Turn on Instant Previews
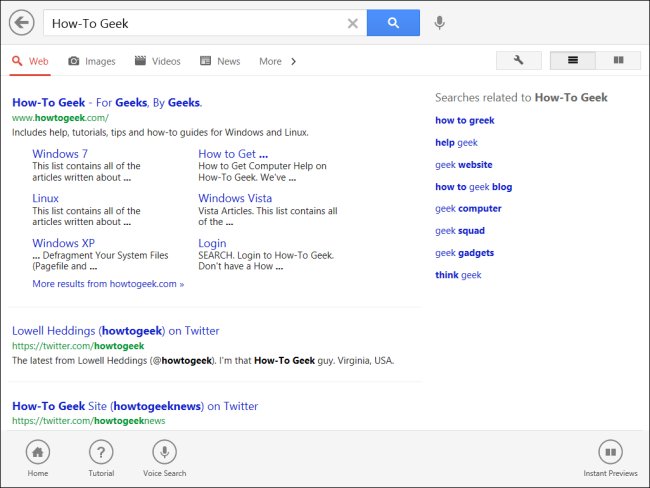Viewport: 650px width, 488px height. pos(610,458)
